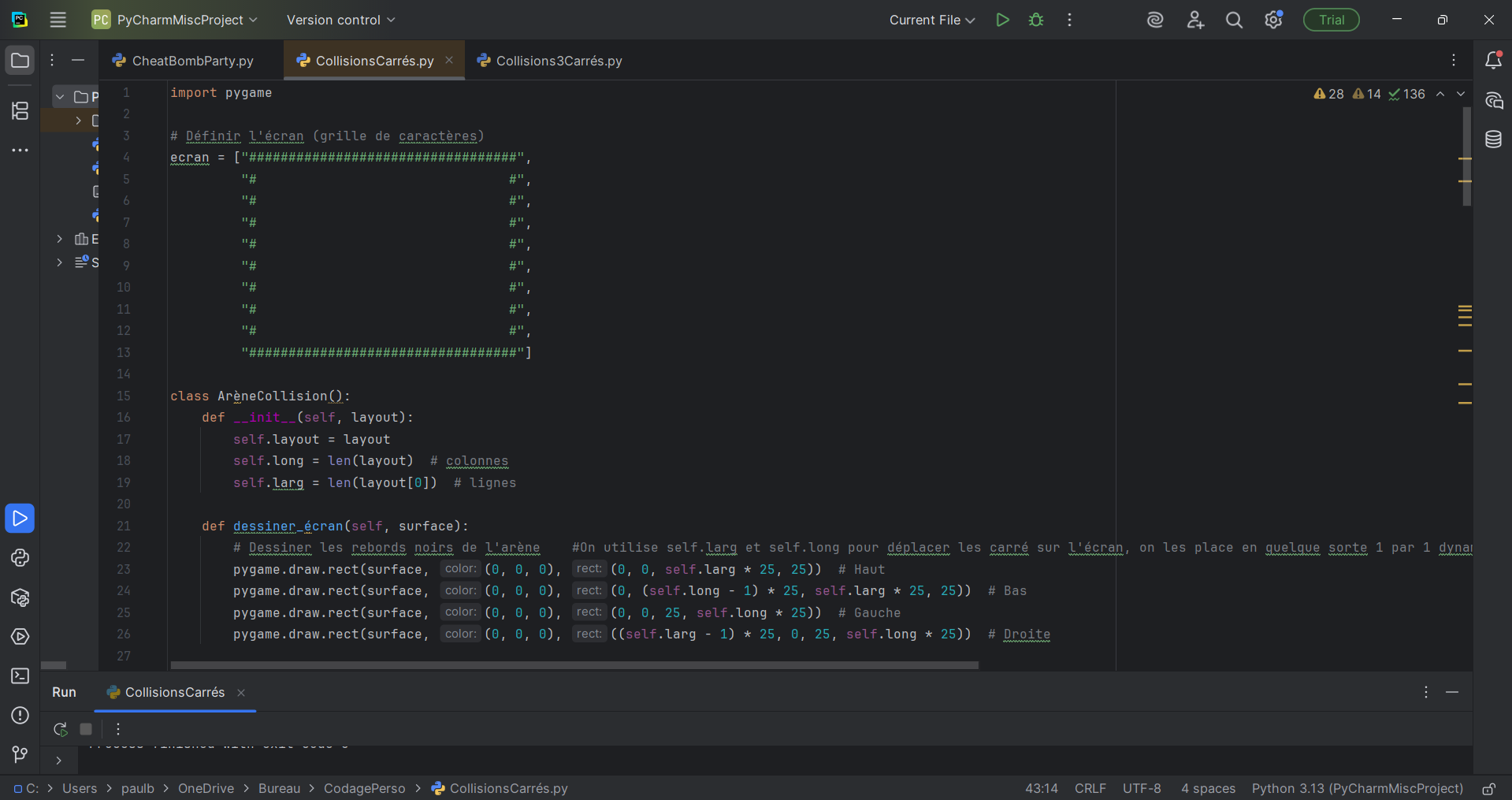Open Code With Me user icon
The height and width of the screenshot is (800, 1512).
click(1195, 20)
